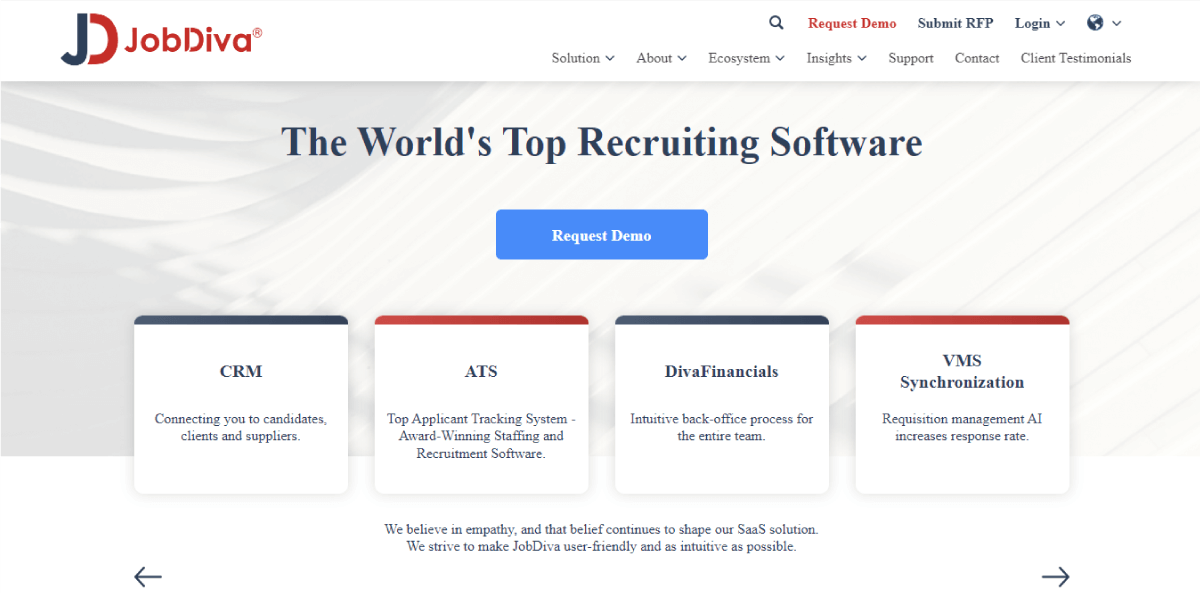Click the JobDiva logo
The width and height of the screenshot is (1200, 593).
(161, 40)
